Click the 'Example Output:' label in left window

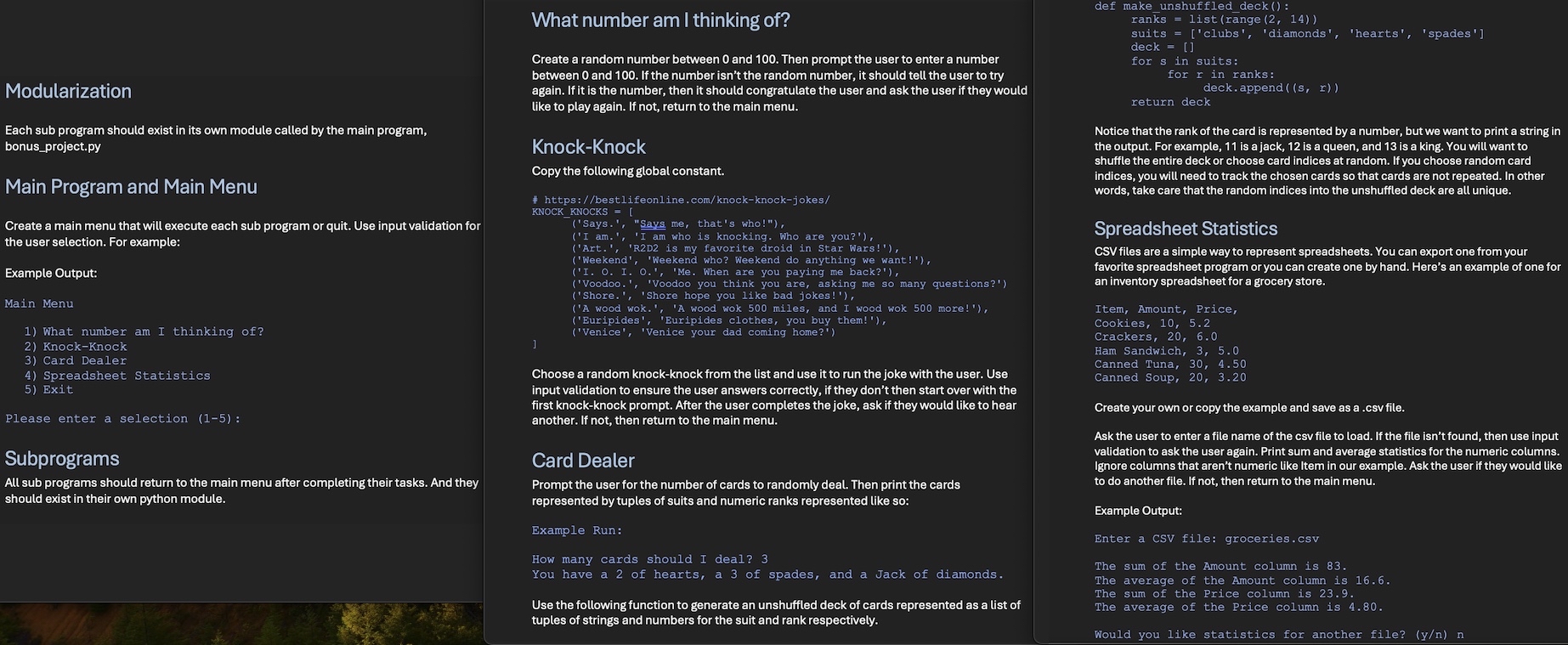coord(51,273)
